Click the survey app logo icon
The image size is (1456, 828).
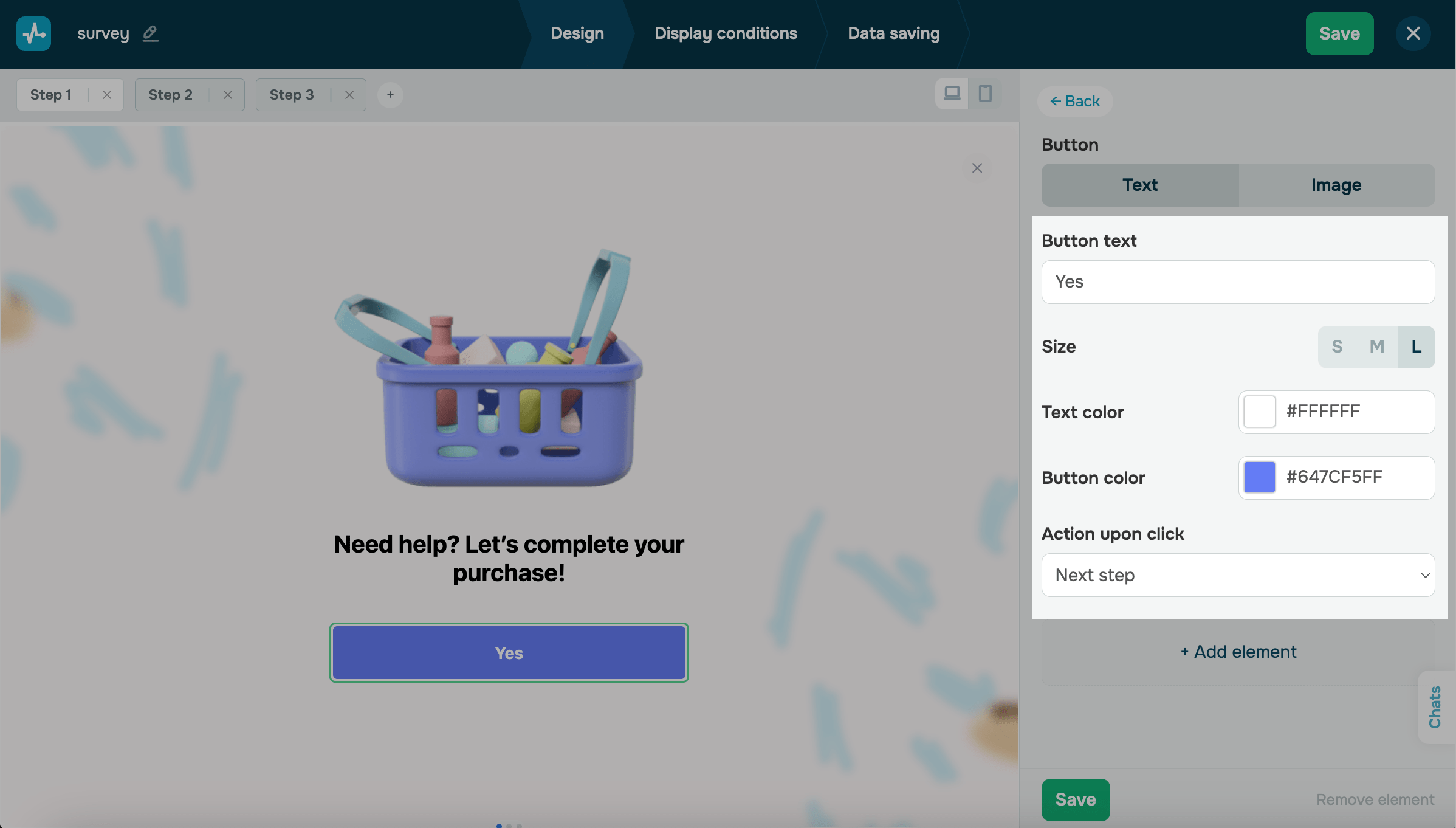pos(33,33)
